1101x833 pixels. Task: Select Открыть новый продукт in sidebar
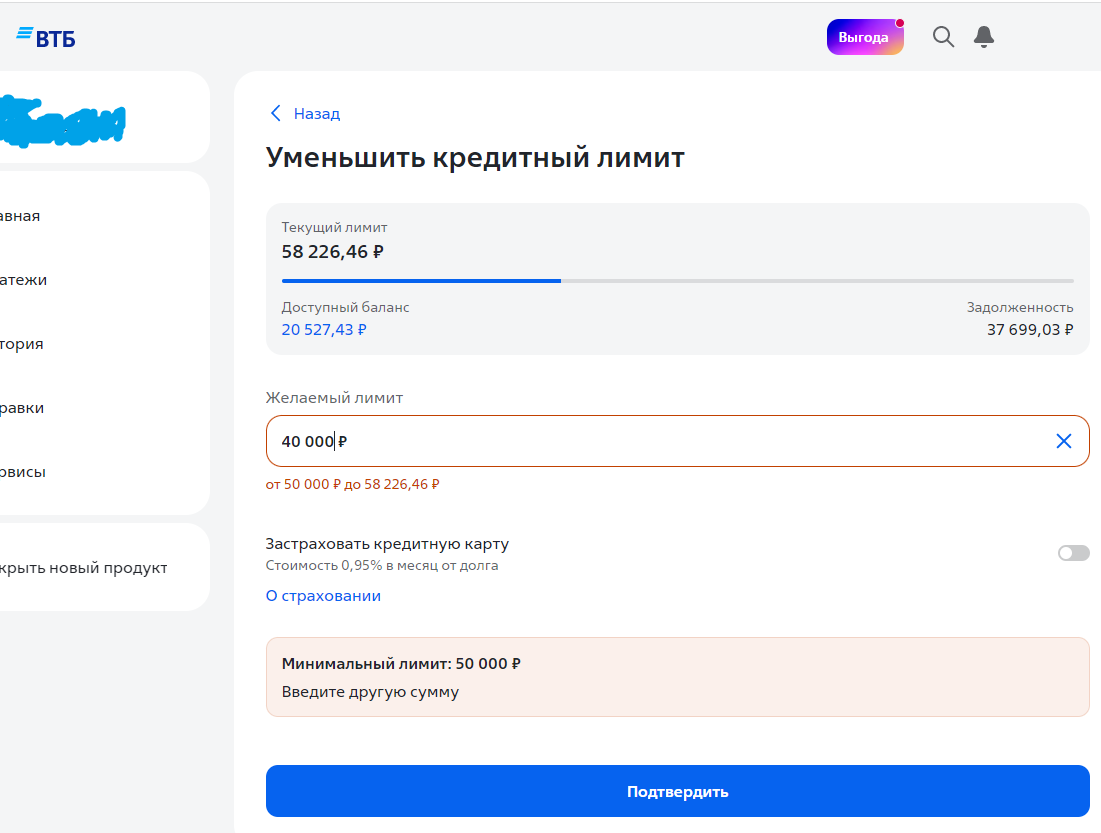[85, 568]
